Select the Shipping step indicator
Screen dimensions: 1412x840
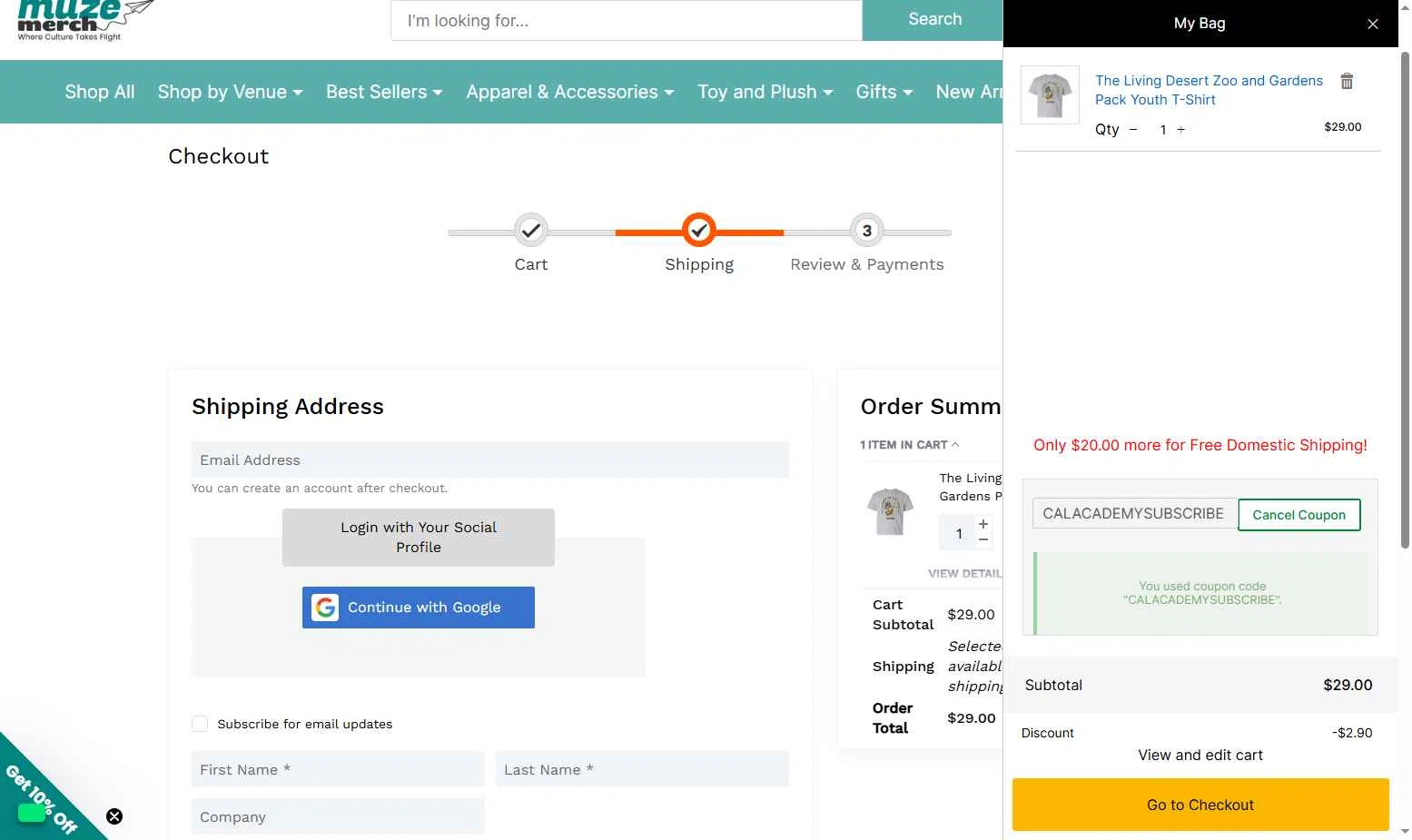(699, 231)
